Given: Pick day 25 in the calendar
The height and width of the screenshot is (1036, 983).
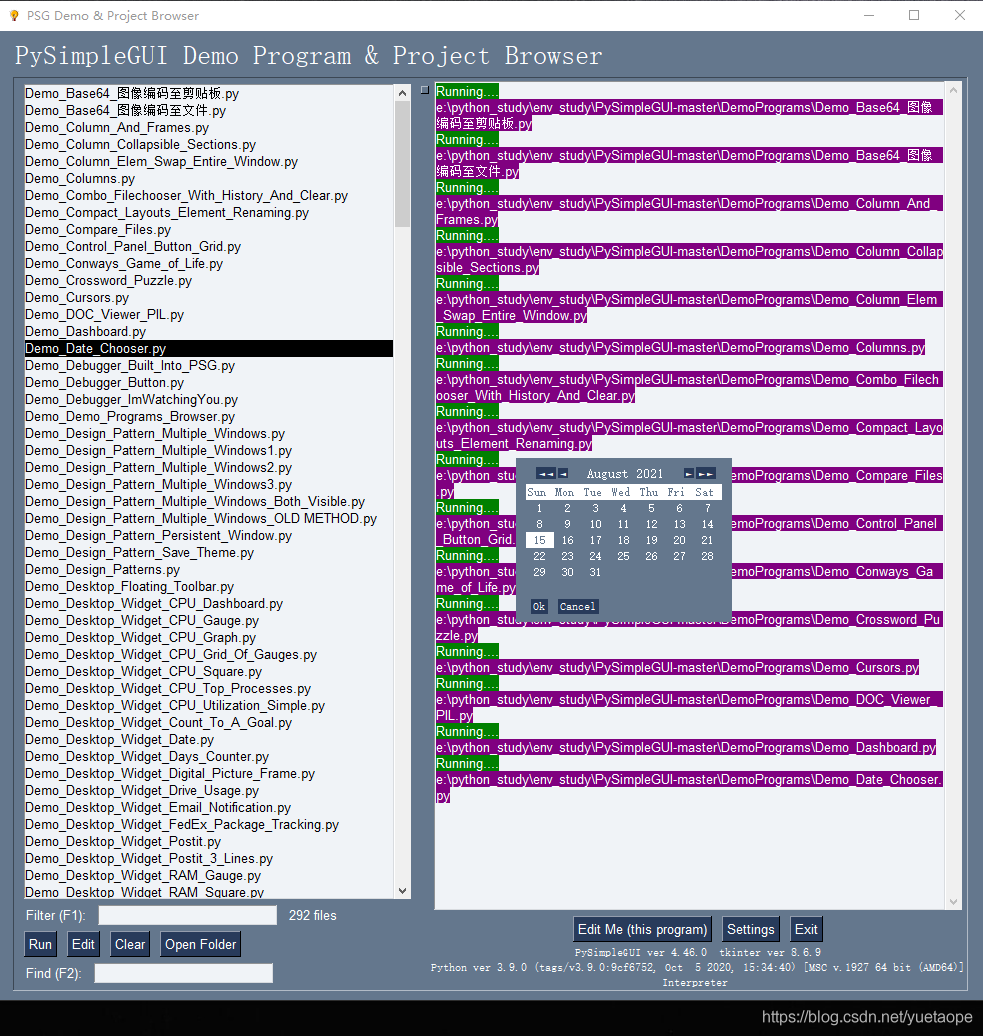Looking at the screenshot, I should pyautogui.click(x=623, y=556).
